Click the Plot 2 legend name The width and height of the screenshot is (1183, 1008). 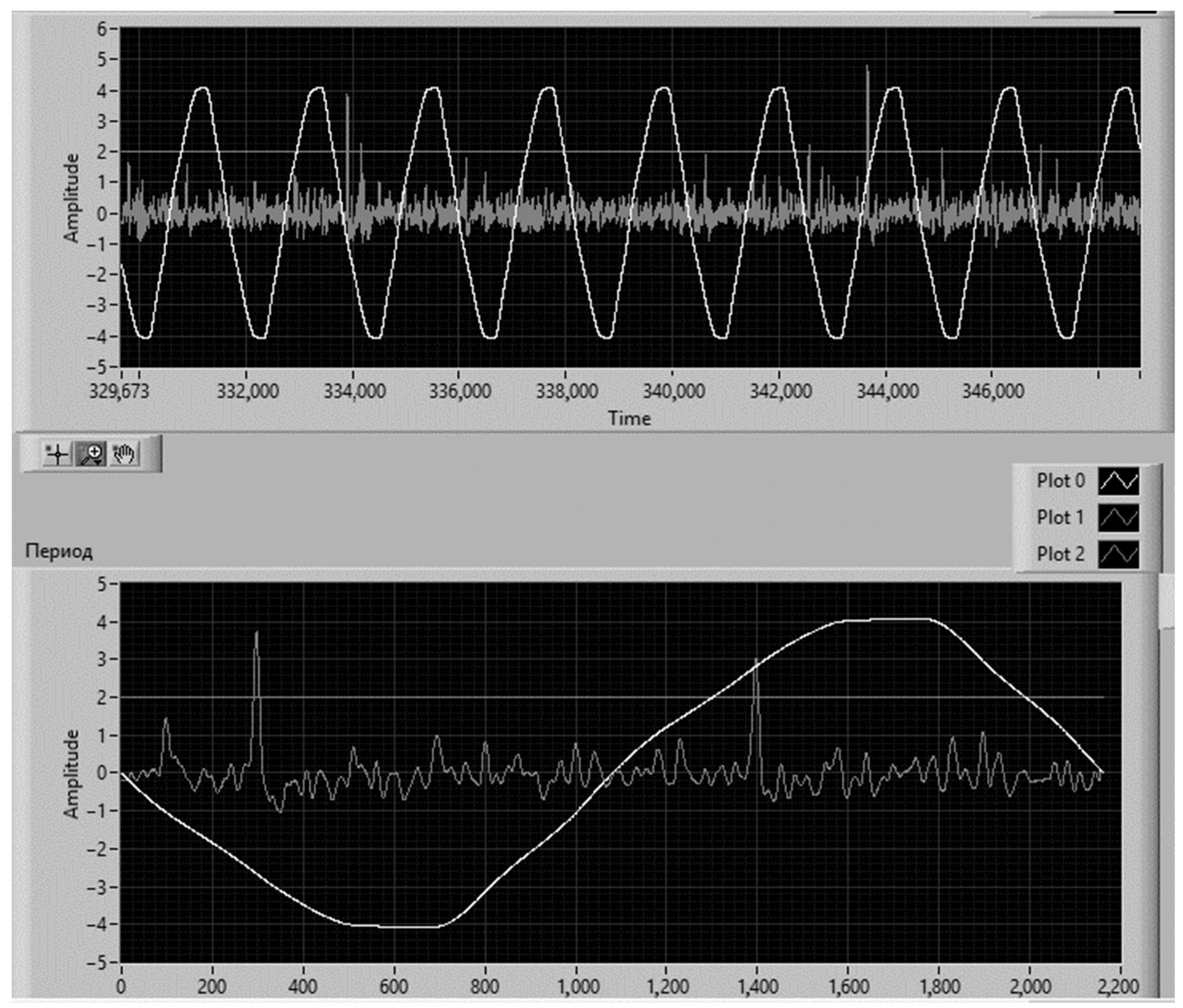tap(1060, 554)
